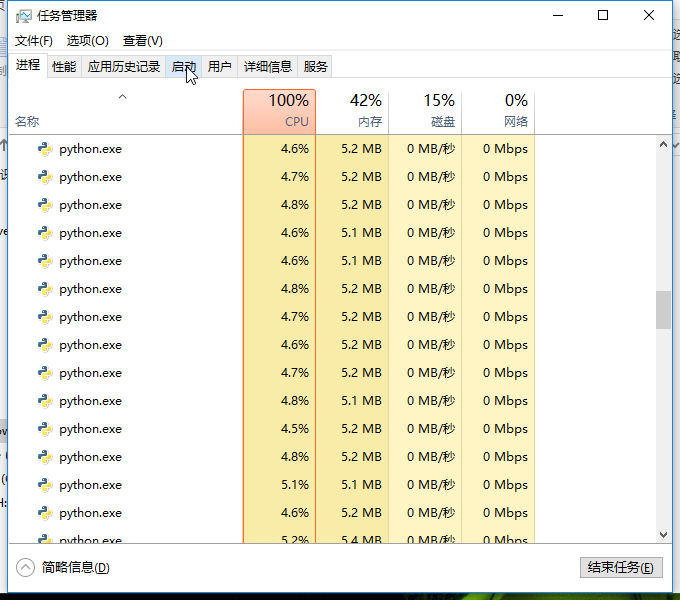Click the scrollbar up arrow
This screenshot has height=600, width=680.
pyautogui.click(x=663, y=144)
